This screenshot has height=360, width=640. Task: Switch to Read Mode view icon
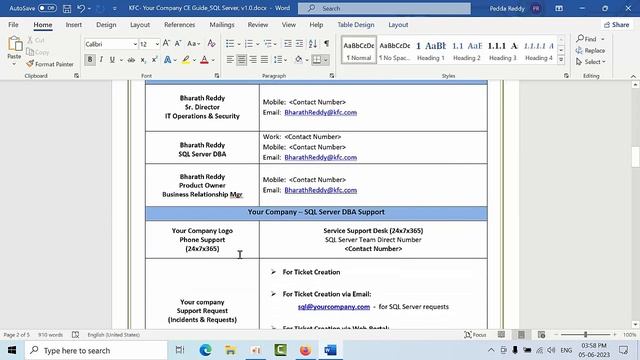tap(501, 335)
